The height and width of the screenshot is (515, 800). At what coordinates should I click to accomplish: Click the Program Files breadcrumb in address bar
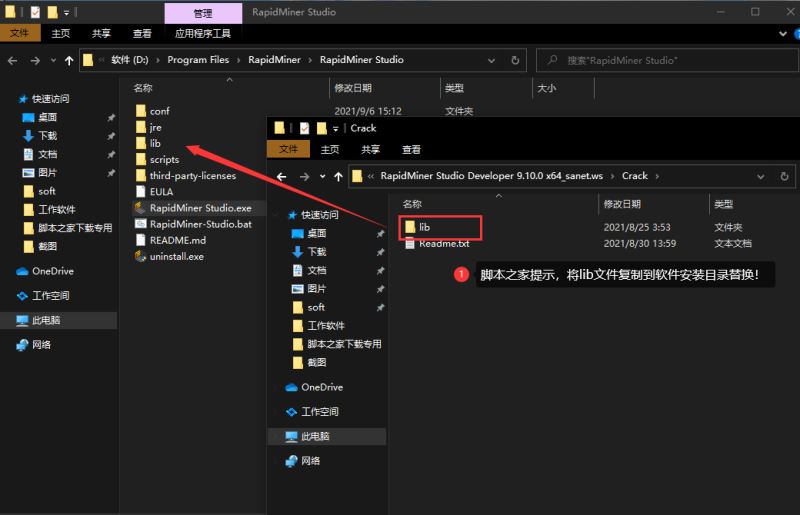click(x=198, y=60)
